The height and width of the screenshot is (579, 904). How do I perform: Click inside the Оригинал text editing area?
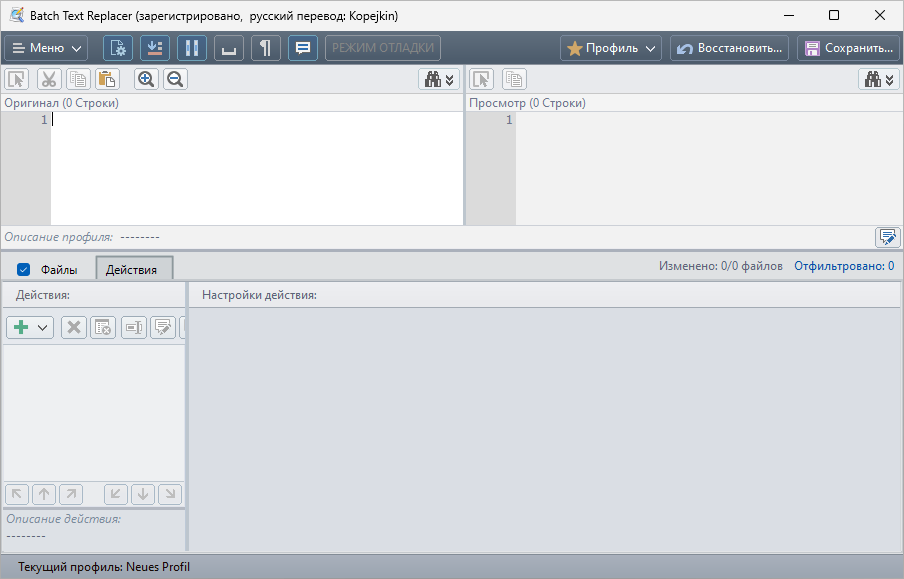[250, 165]
